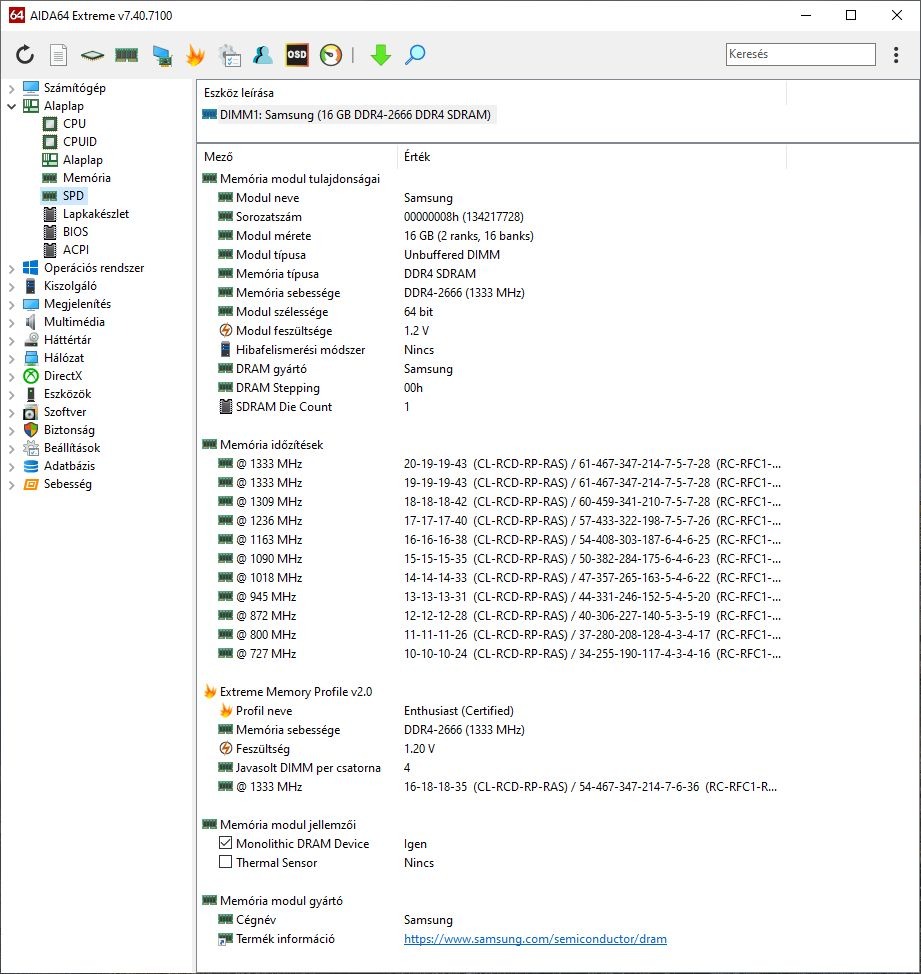The height and width of the screenshot is (974, 921).
Task: Select the Hibafelismerési módszer row
Action: click(494, 350)
